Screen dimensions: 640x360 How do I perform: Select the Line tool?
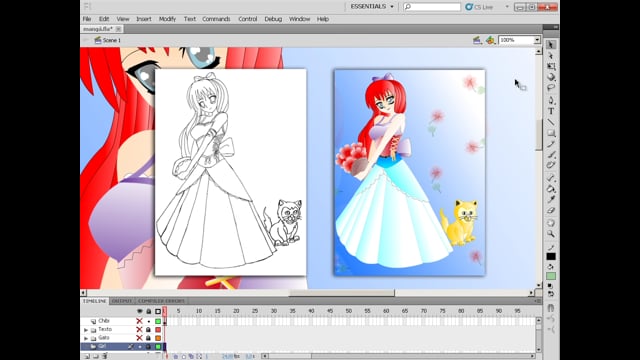[551, 122]
